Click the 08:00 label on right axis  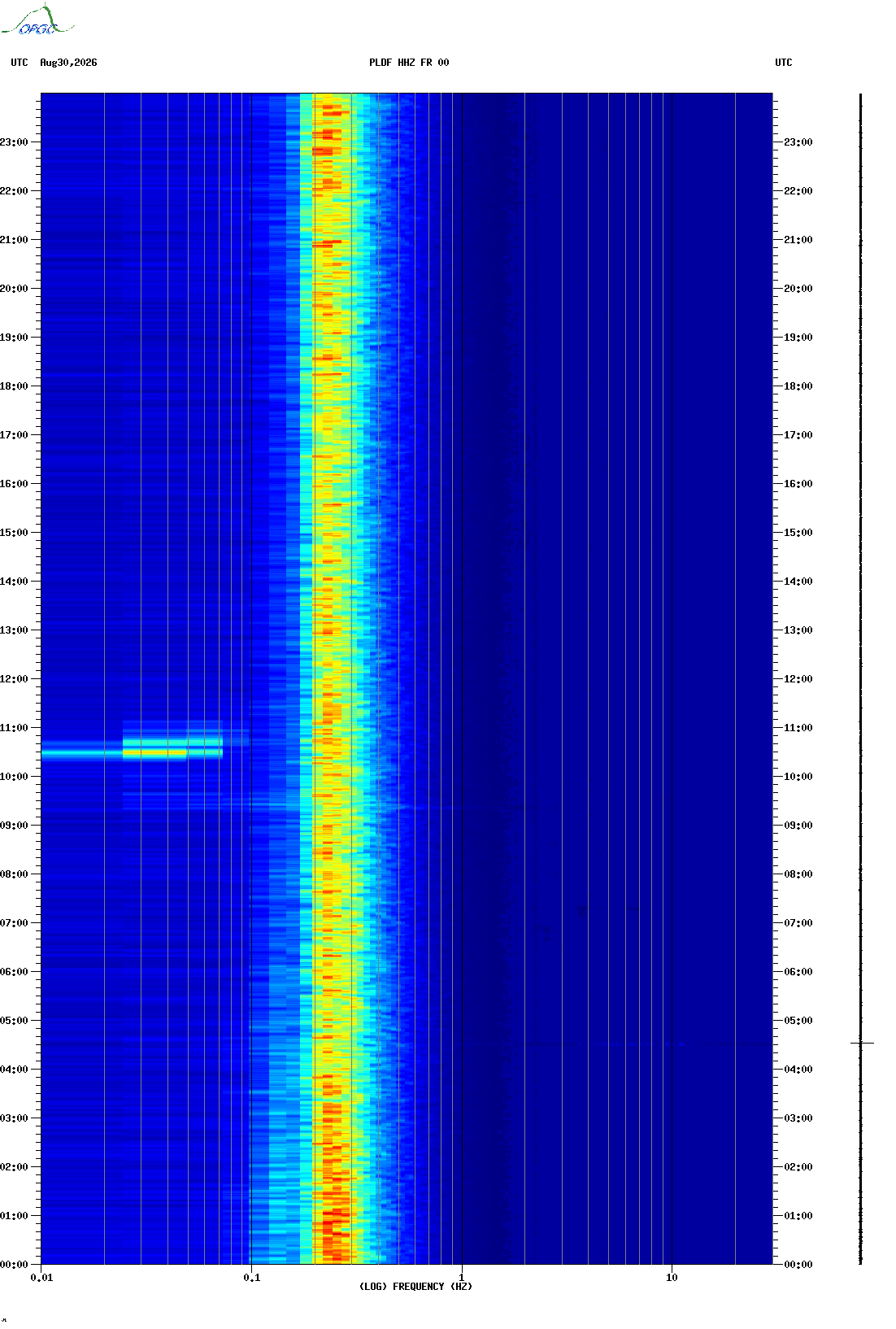(x=798, y=874)
